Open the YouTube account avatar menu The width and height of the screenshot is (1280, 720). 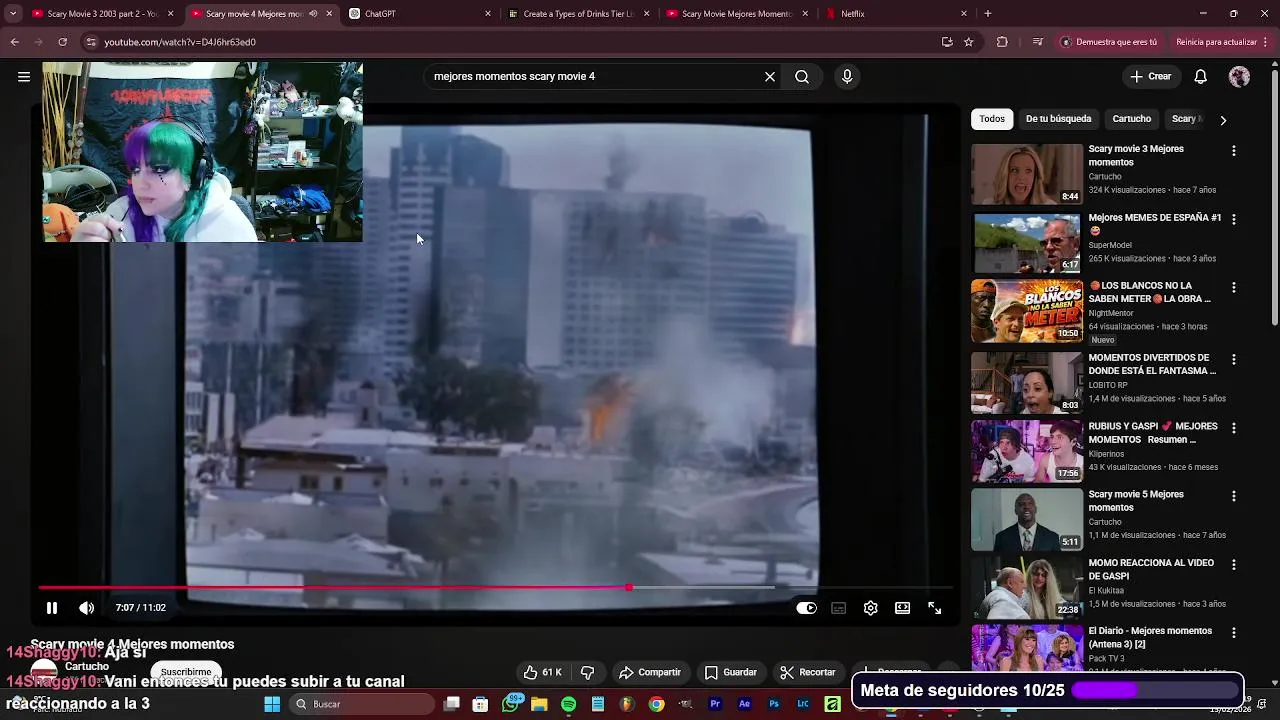click(1240, 76)
